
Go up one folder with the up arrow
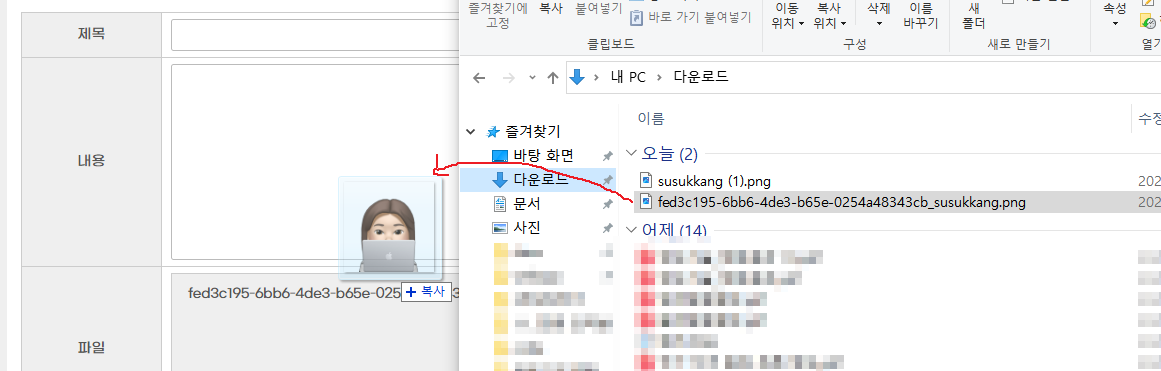coord(552,77)
